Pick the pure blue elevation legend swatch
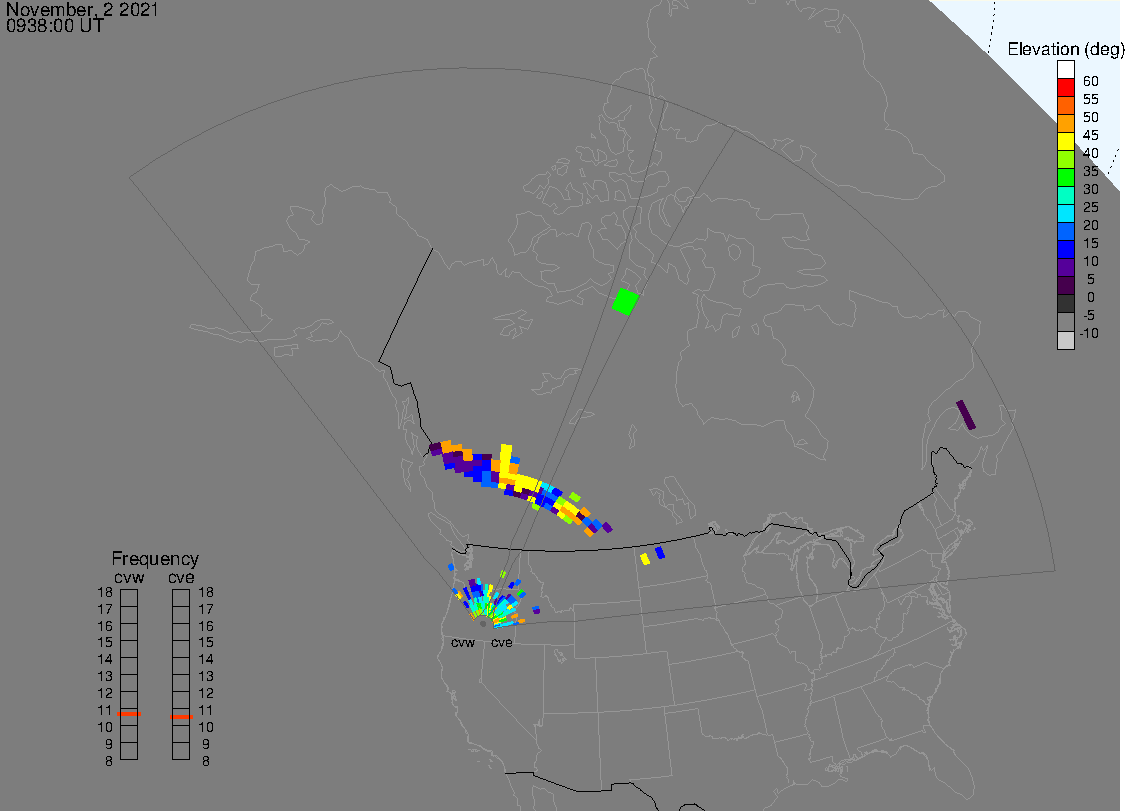Screen dimensions: 1125x811 (1065, 249)
